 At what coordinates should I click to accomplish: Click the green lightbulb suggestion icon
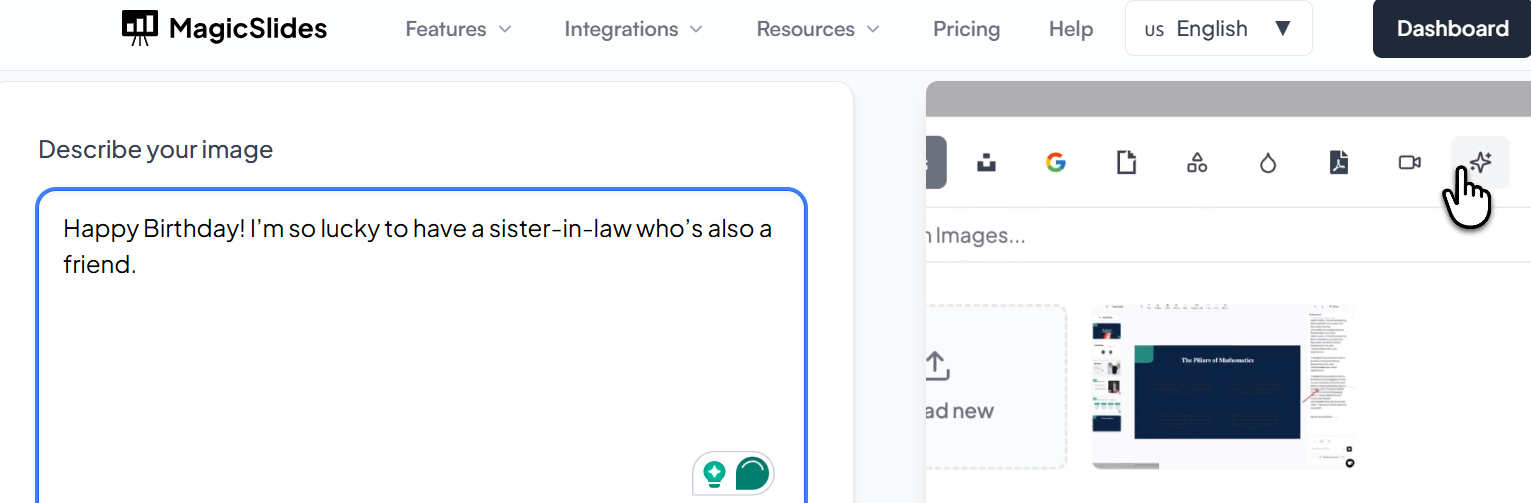(714, 473)
